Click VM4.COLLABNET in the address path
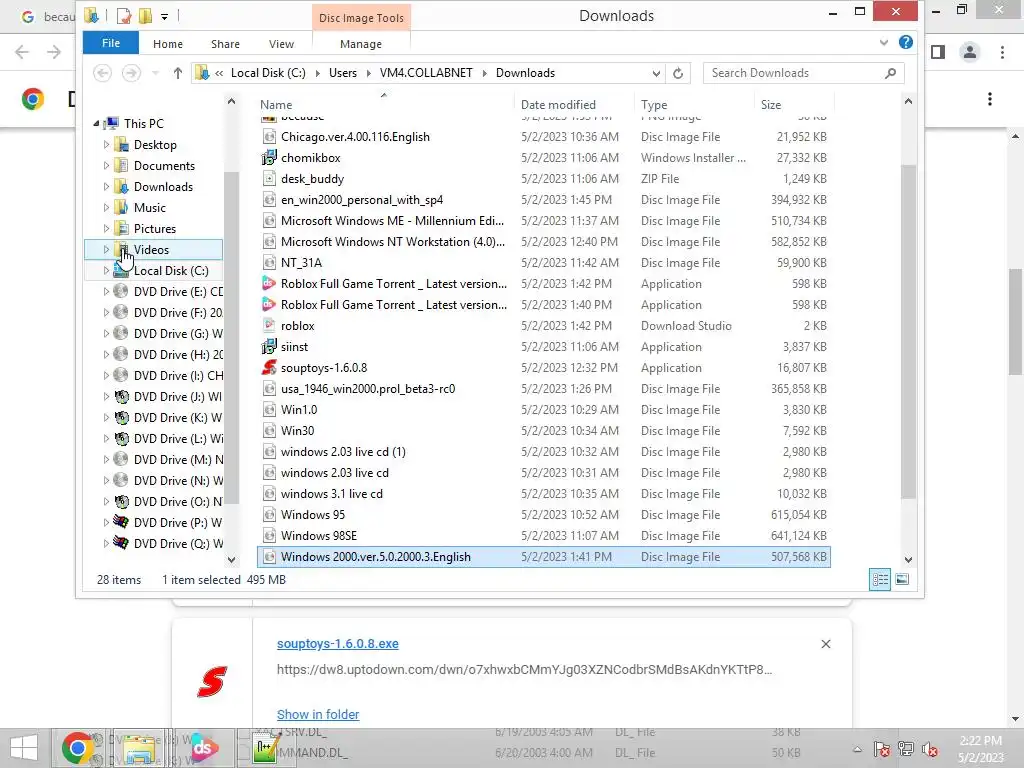 [x=426, y=73]
